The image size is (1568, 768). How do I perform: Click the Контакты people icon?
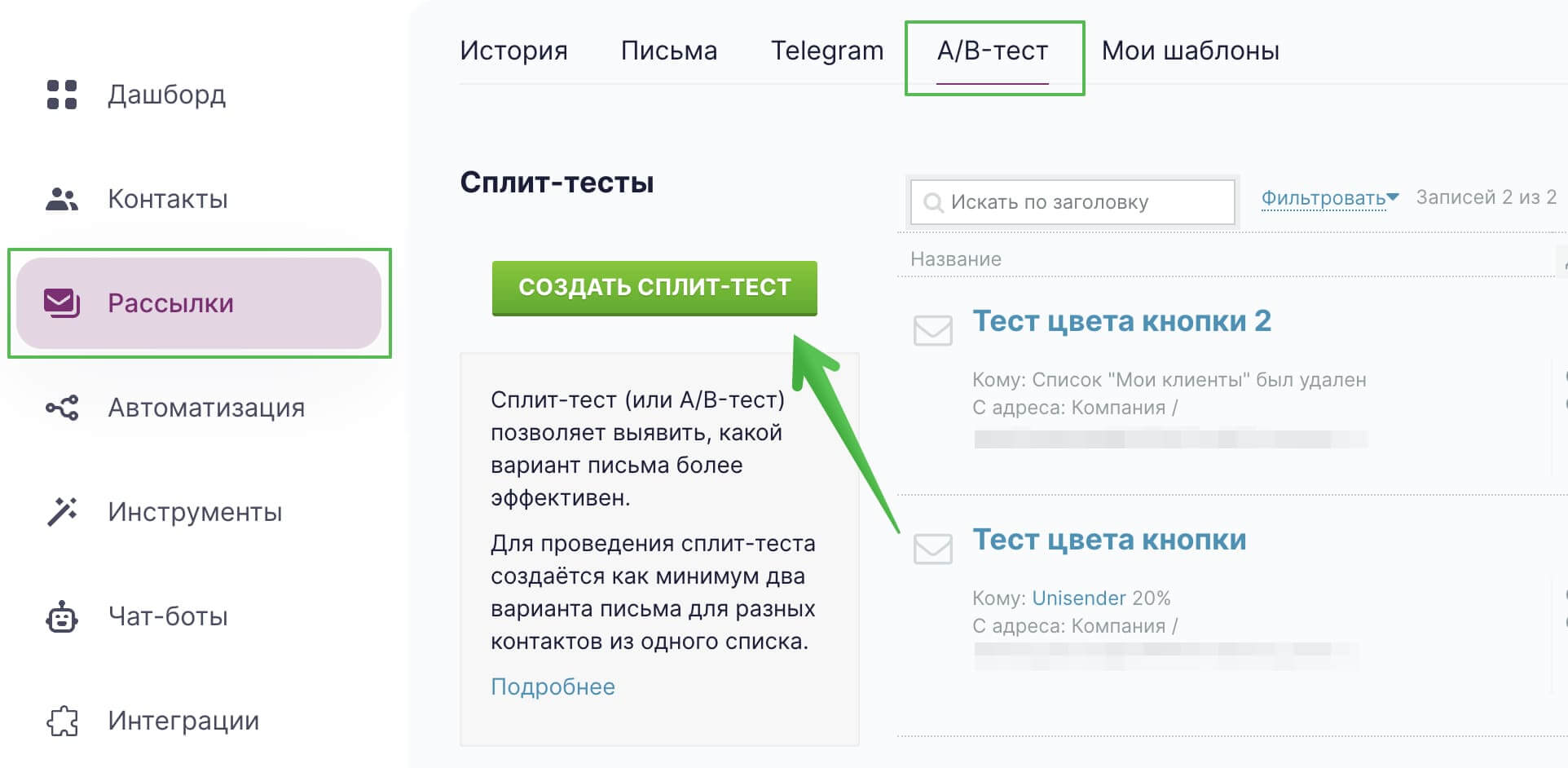(62, 199)
